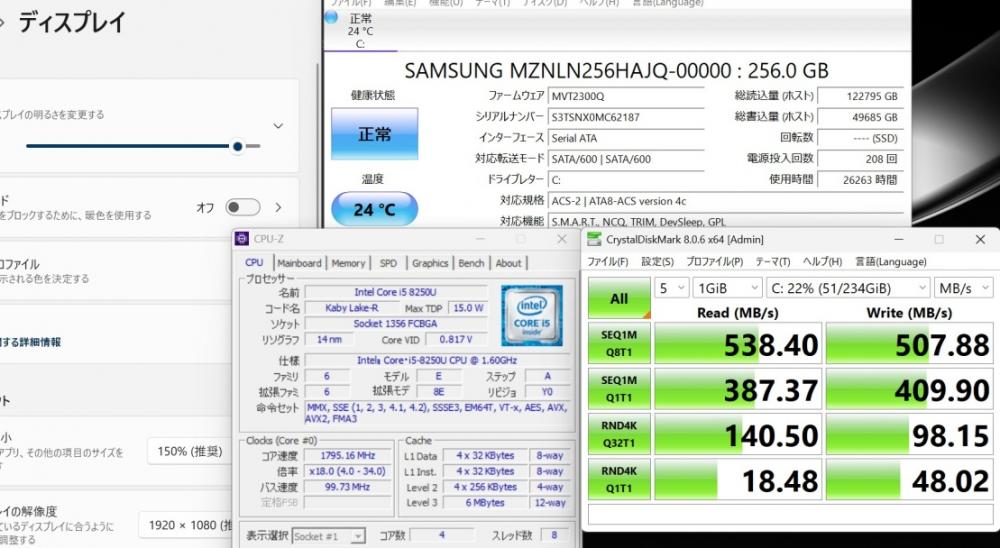Click the 140.50 read result

(738, 434)
